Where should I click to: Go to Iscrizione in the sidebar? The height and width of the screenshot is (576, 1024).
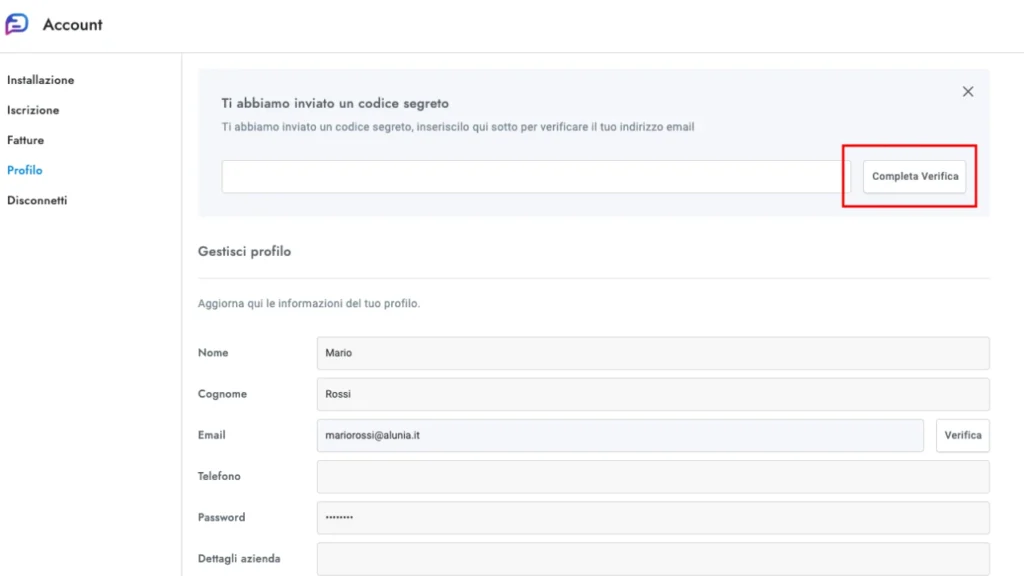click(33, 110)
